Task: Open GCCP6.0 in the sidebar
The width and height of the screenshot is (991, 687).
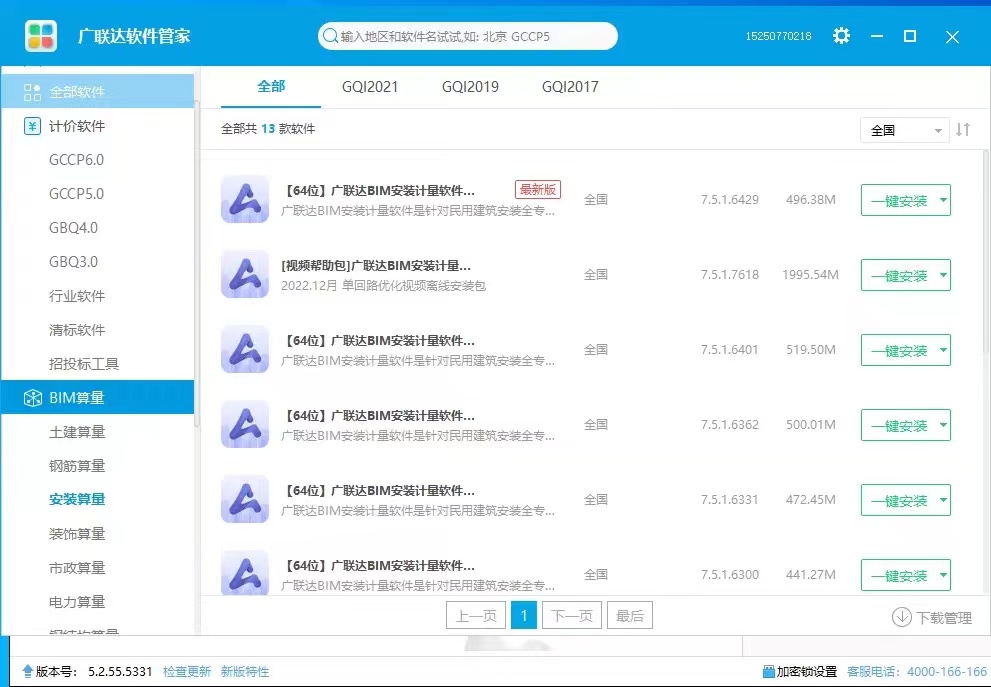Action: (x=76, y=160)
